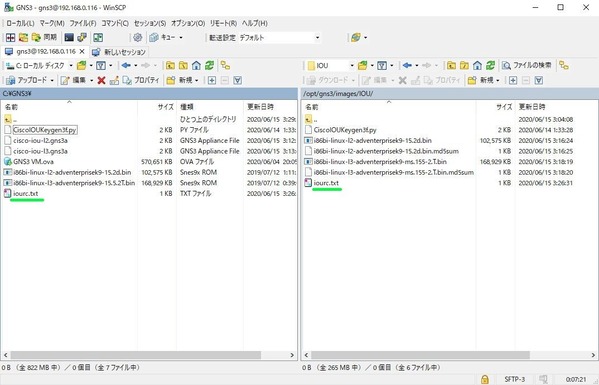Open the ヘルプ menu
This screenshot has height=385, width=599.
point(254,23)
